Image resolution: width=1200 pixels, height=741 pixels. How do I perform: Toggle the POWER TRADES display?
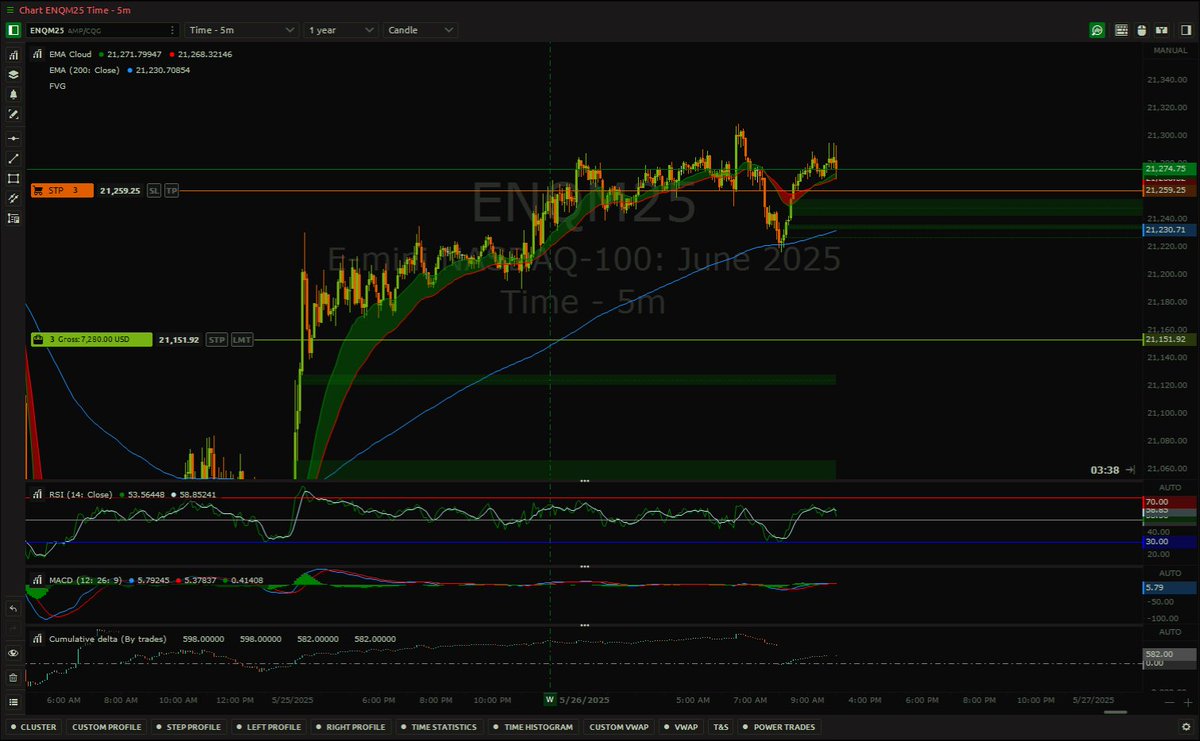(x=779, y=727)
